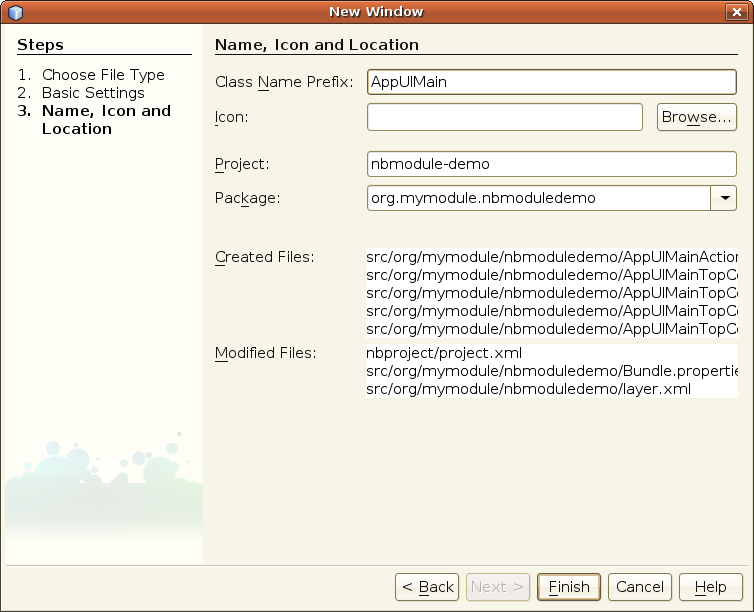Close the New Window dialog

point(736,12)
